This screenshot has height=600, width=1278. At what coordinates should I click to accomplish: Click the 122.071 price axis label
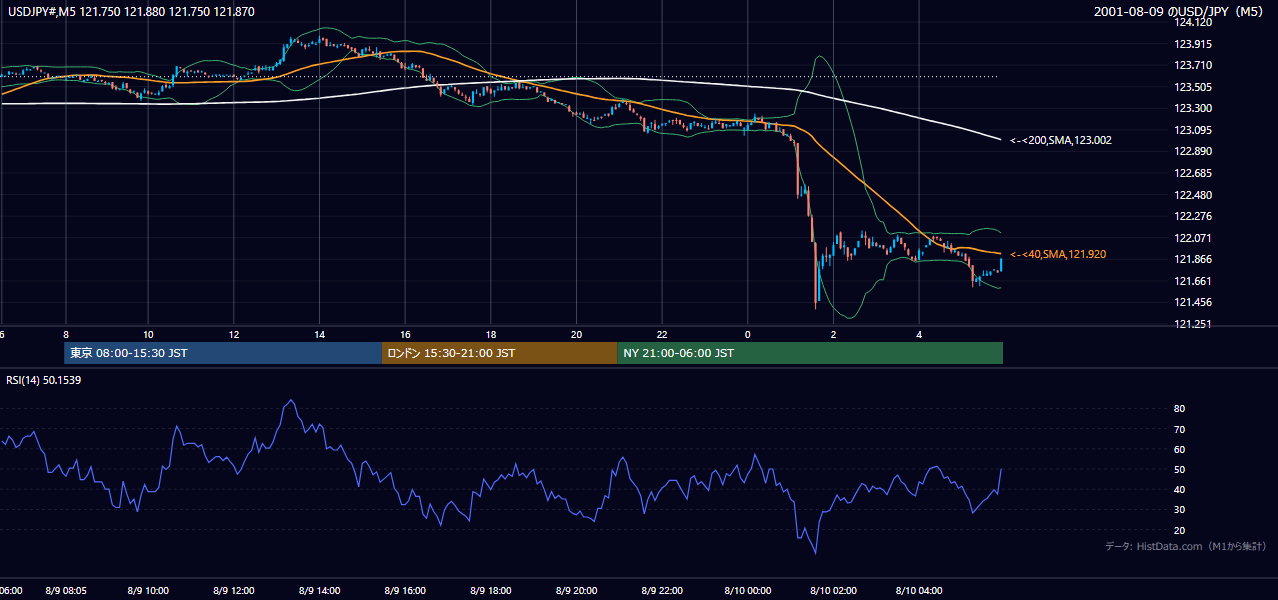coord(1194,238)
